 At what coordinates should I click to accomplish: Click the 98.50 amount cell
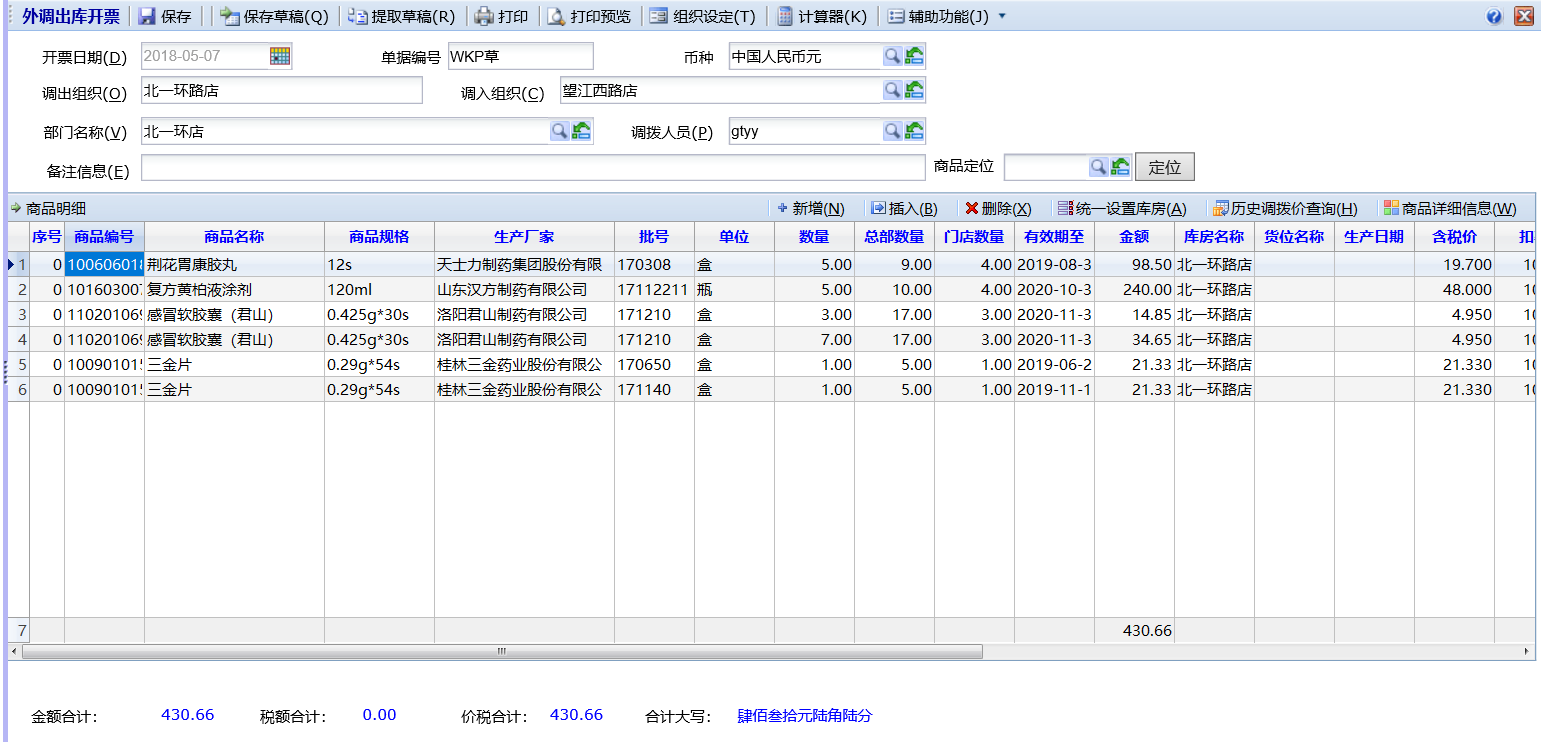pyautogui.click(x=1134, y=264)
